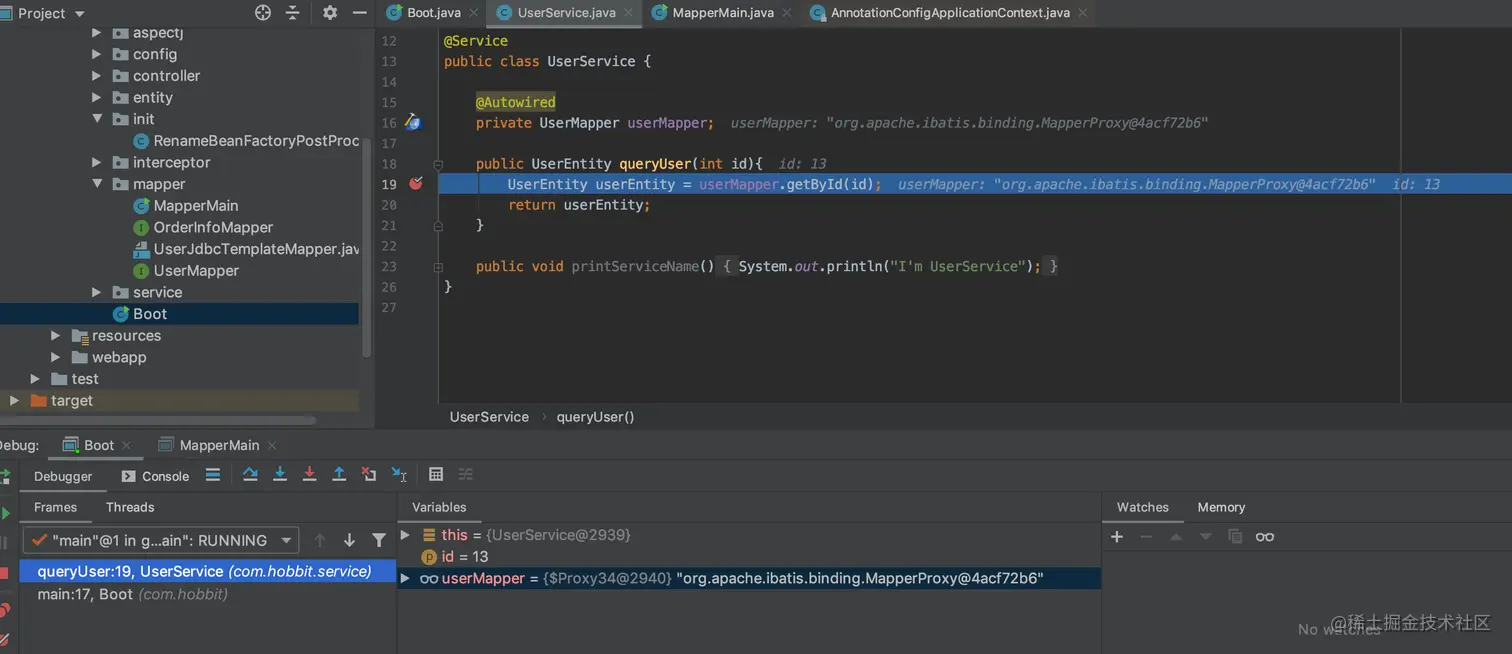Image resolution: width=1512 pixels, height=654 pixels.
Task: Expand the userMapper variable node
Action: (405, 578)
